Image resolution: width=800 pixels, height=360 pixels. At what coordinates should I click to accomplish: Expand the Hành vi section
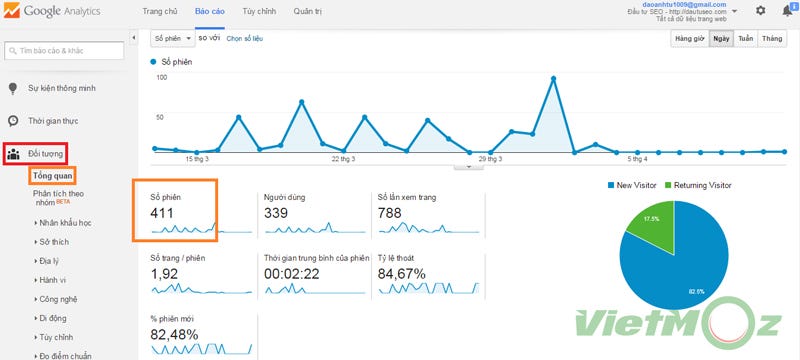point(50,280)
